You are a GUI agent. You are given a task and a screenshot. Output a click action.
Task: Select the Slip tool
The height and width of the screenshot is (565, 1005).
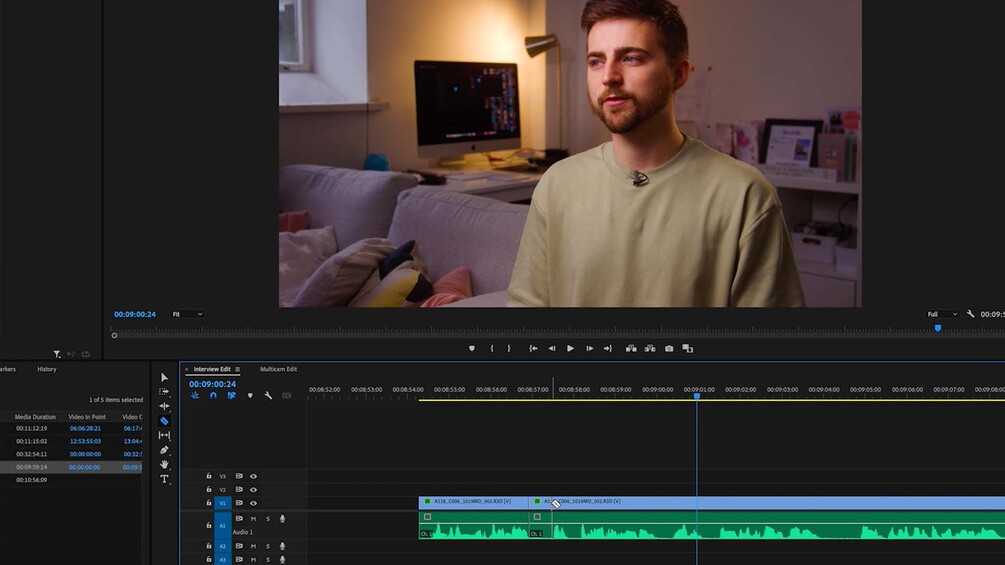pos(164,436)
